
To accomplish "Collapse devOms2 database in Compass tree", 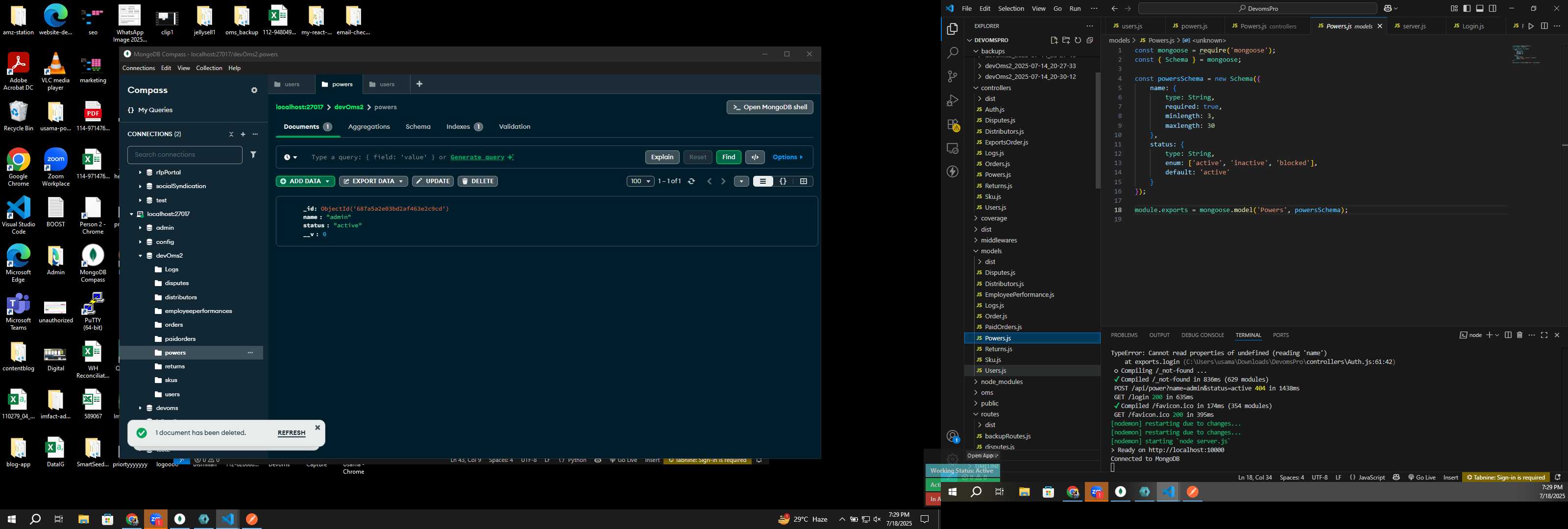I will click(140, 256).
